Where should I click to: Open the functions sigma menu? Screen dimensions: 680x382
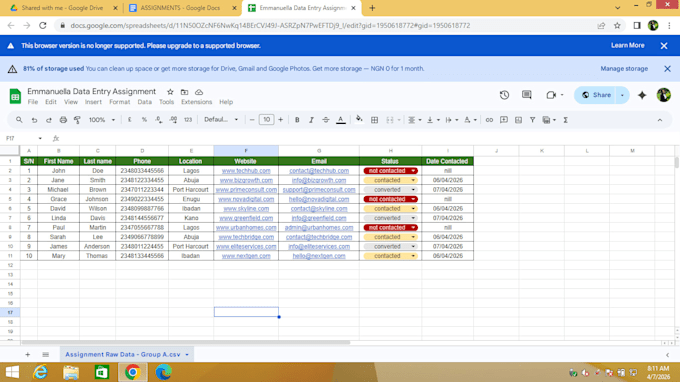click(x=566, y=120)
